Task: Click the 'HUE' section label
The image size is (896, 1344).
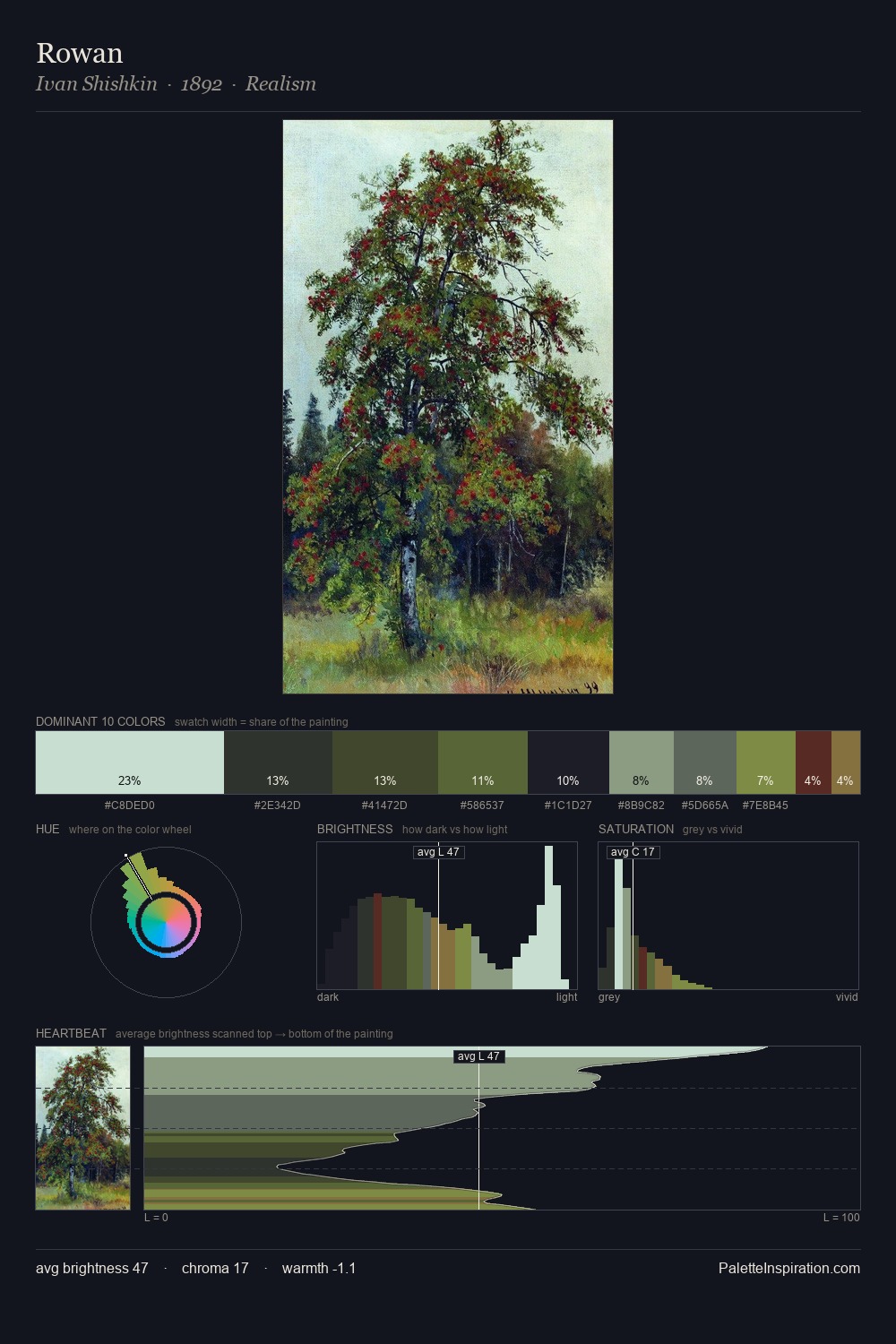Action: (x=47, y=829)
